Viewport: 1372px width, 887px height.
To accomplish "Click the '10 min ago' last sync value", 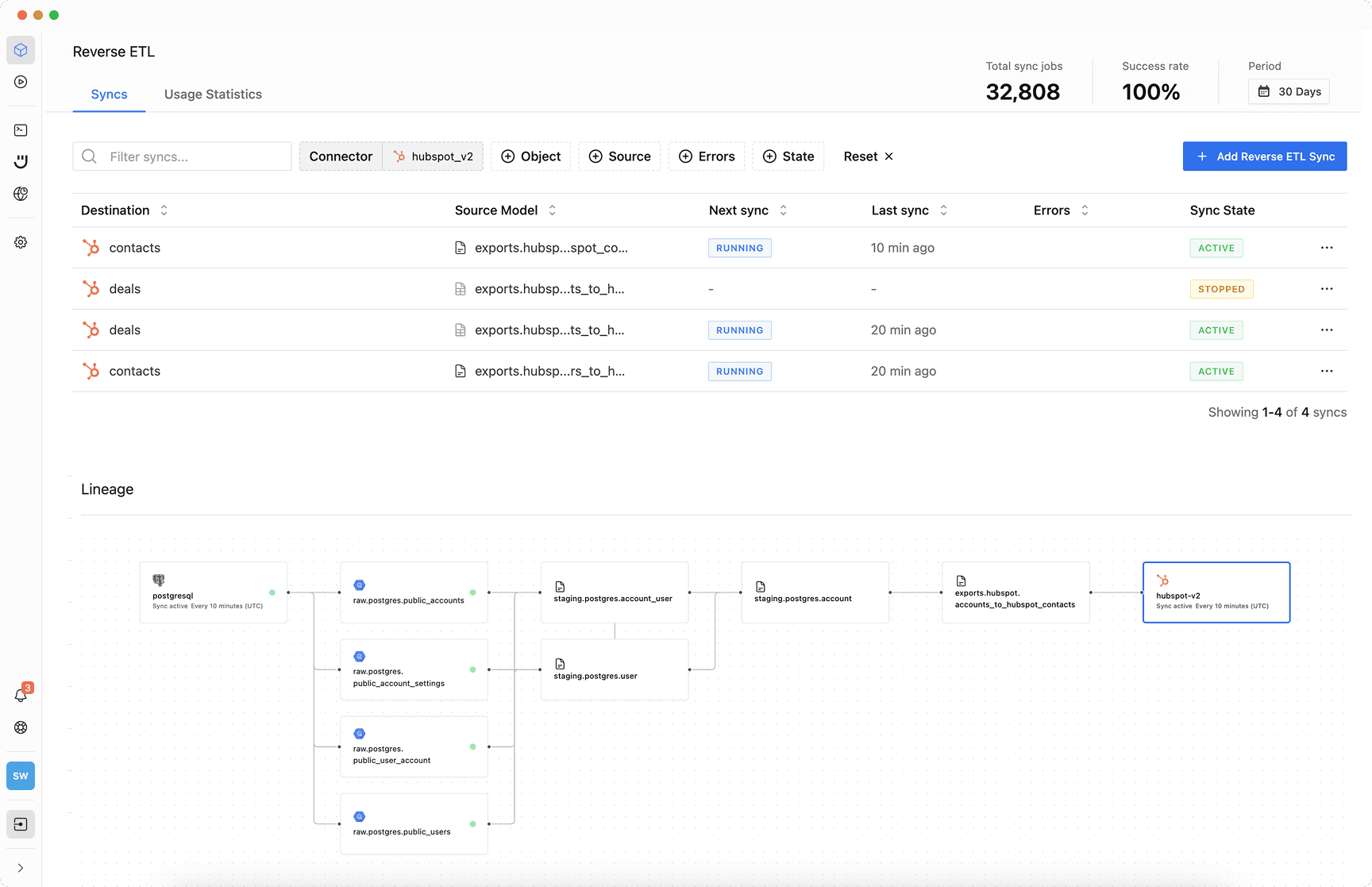I will click(x=903, y=248).
